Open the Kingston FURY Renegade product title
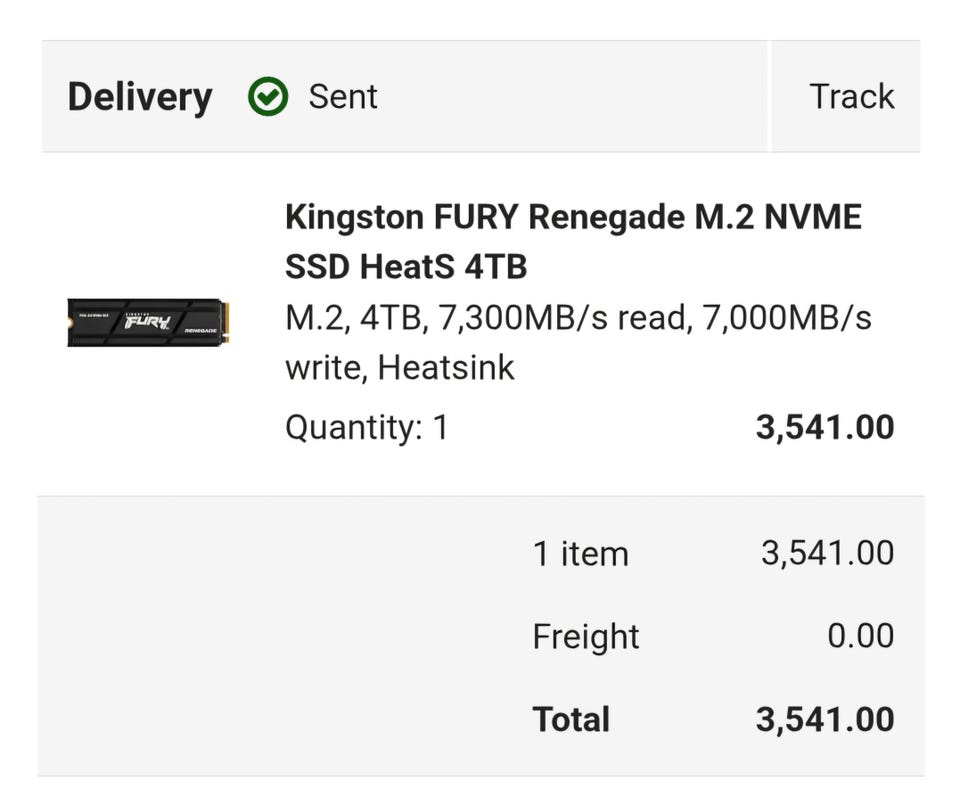This screenshot has width=960, height=789. tap(573, 242)
